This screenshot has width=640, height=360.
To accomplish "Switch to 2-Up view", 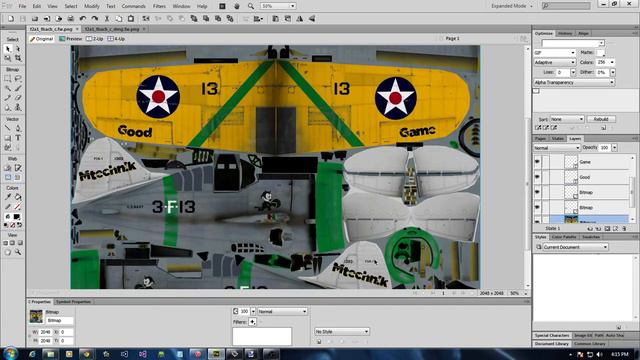I will pyautogui.click(x=95, y=39).
